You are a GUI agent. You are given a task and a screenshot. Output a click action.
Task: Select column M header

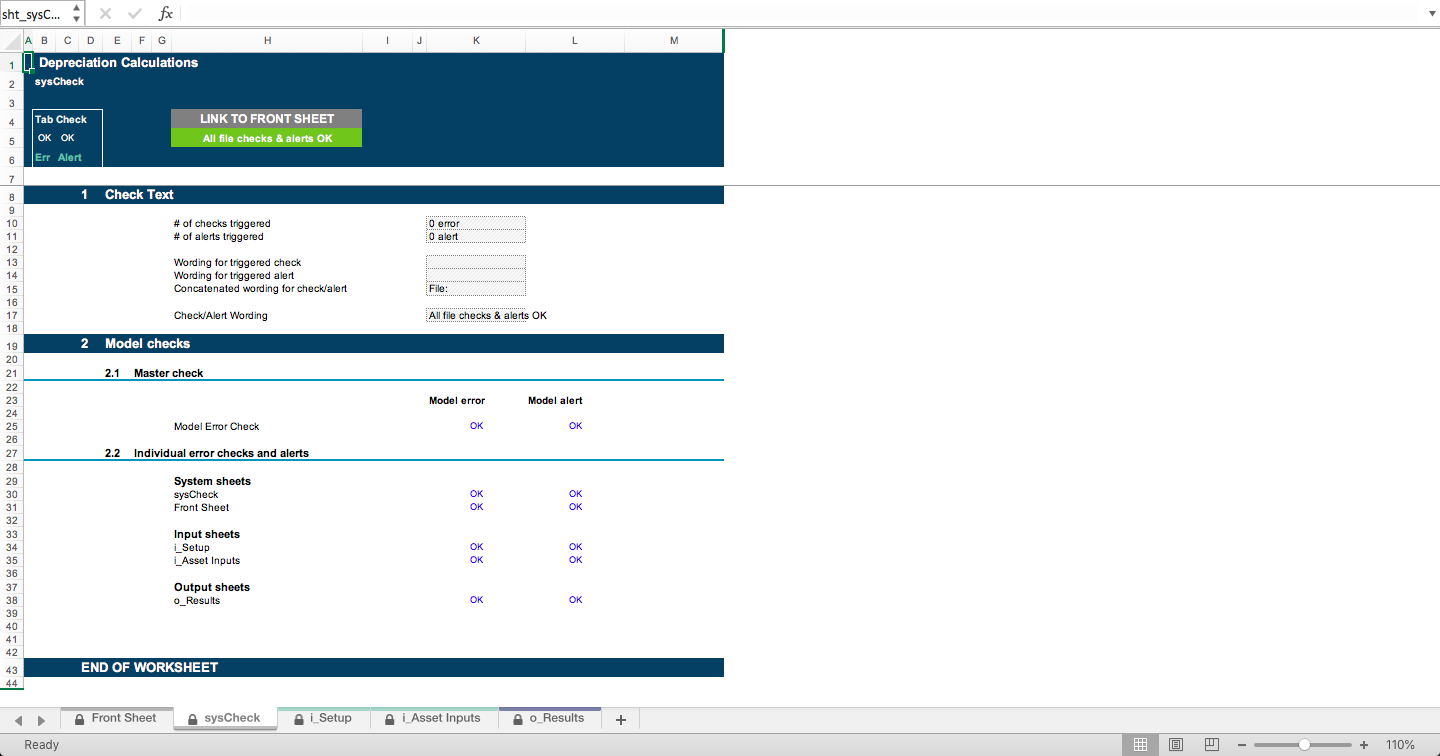674,41
